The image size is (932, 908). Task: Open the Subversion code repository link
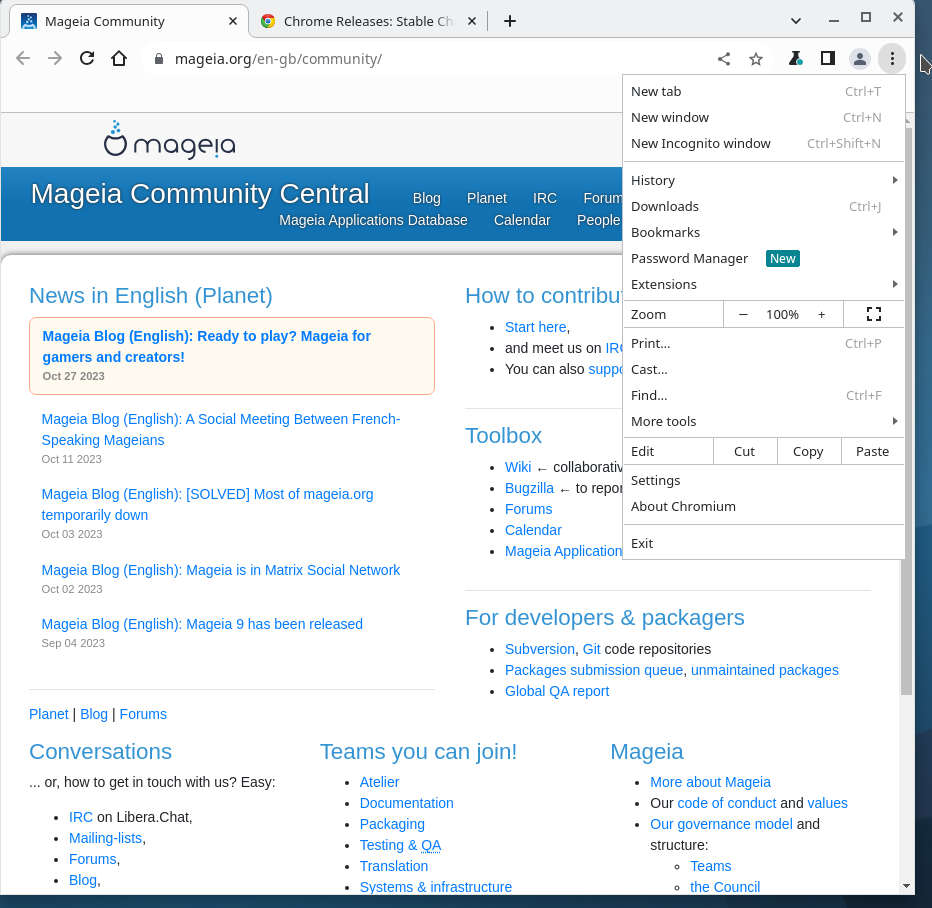(x=540, y=650)
